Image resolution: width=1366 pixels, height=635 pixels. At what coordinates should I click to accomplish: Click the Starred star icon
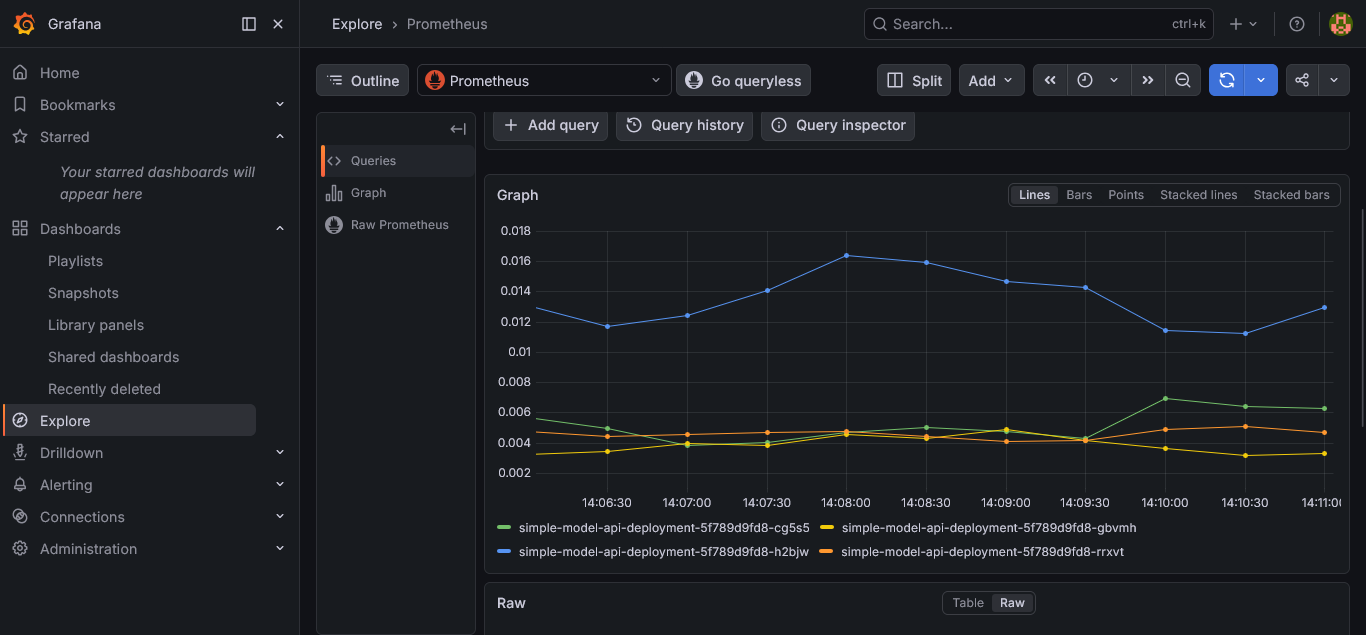click(20, 137)
